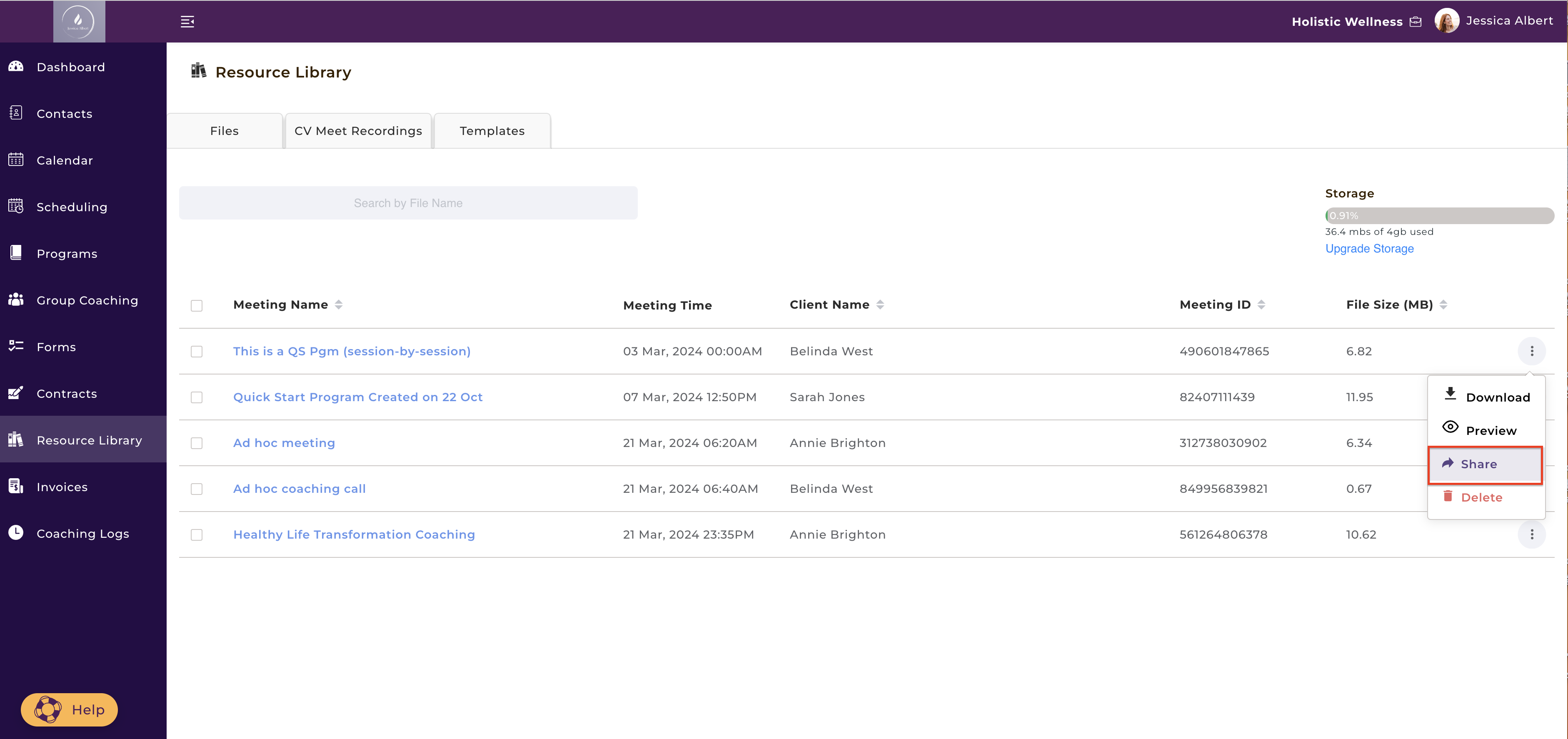Click the Coaching Logs clock icon
Viewport: 1568px width, 739px height.
(x=16, y=533)
